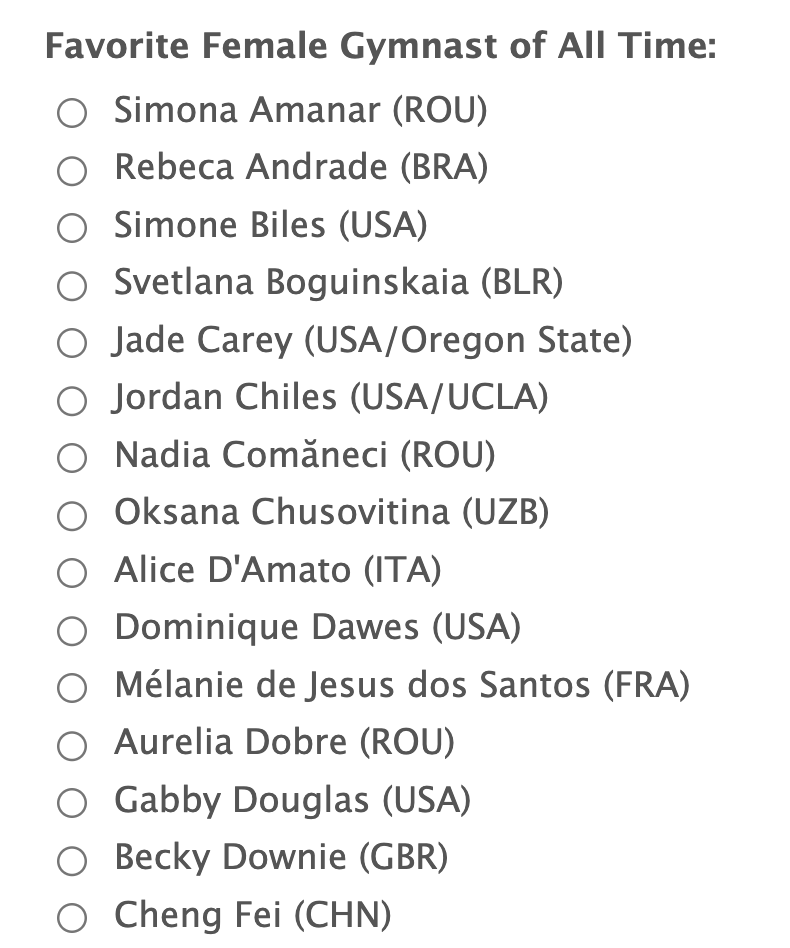790x948 pixels.
Task: Pick Nadia Comăneci (ROU) radio button
Action: pos(72,458)
